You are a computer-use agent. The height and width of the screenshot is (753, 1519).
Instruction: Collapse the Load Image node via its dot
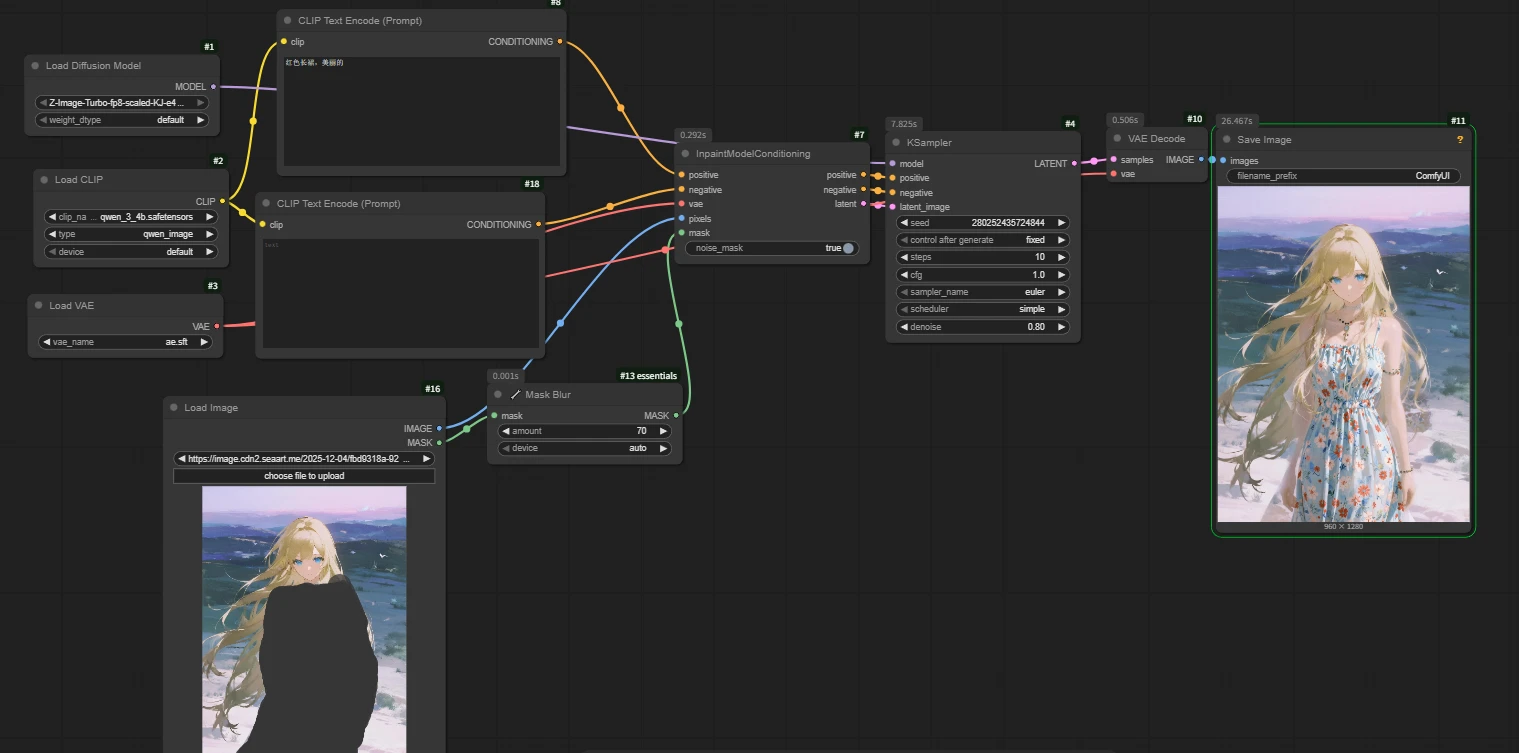pos(174,408)
